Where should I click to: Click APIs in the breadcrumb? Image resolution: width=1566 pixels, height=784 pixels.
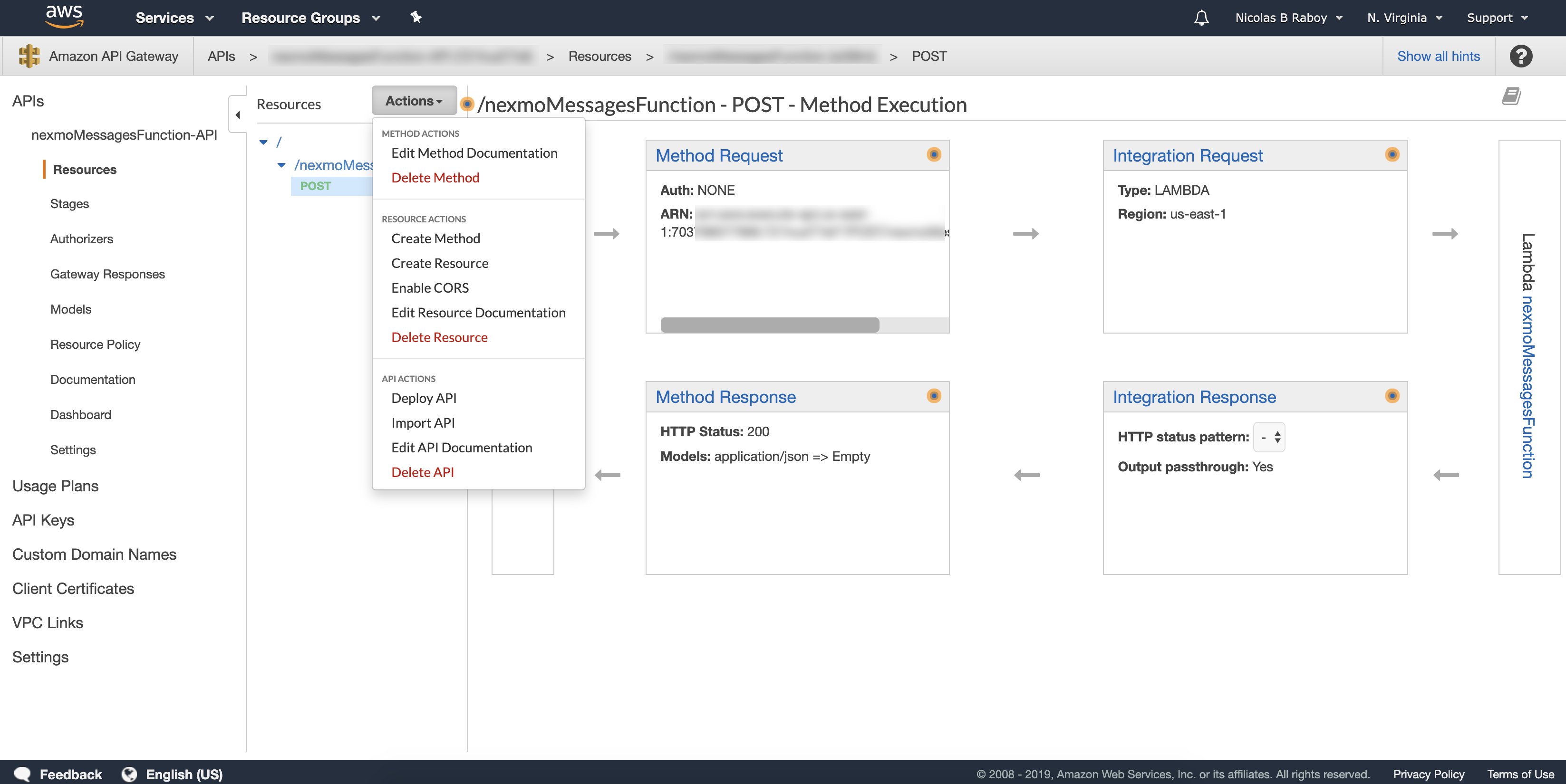(x=221, y=56)
